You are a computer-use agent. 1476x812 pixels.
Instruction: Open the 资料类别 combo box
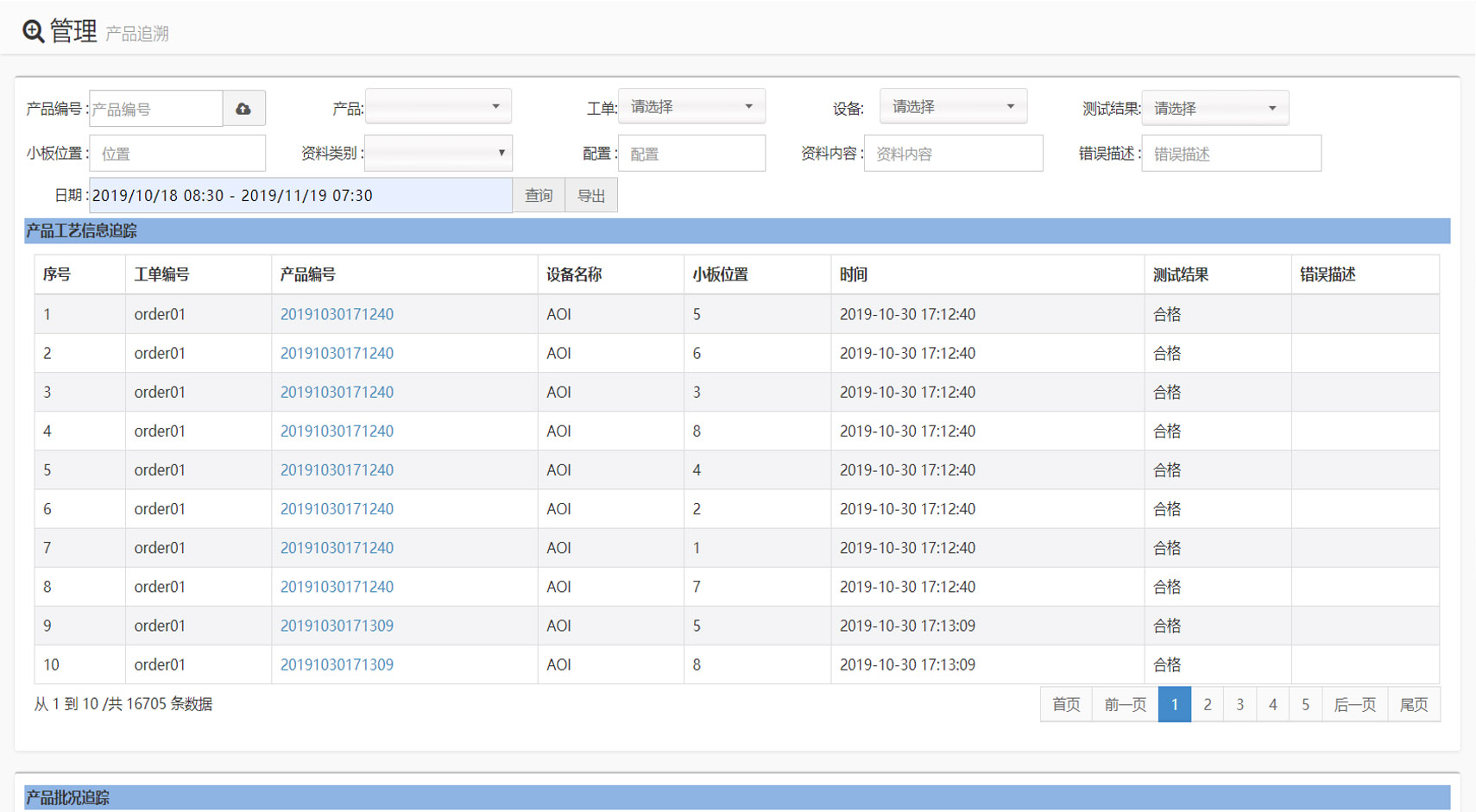[438, 154]
